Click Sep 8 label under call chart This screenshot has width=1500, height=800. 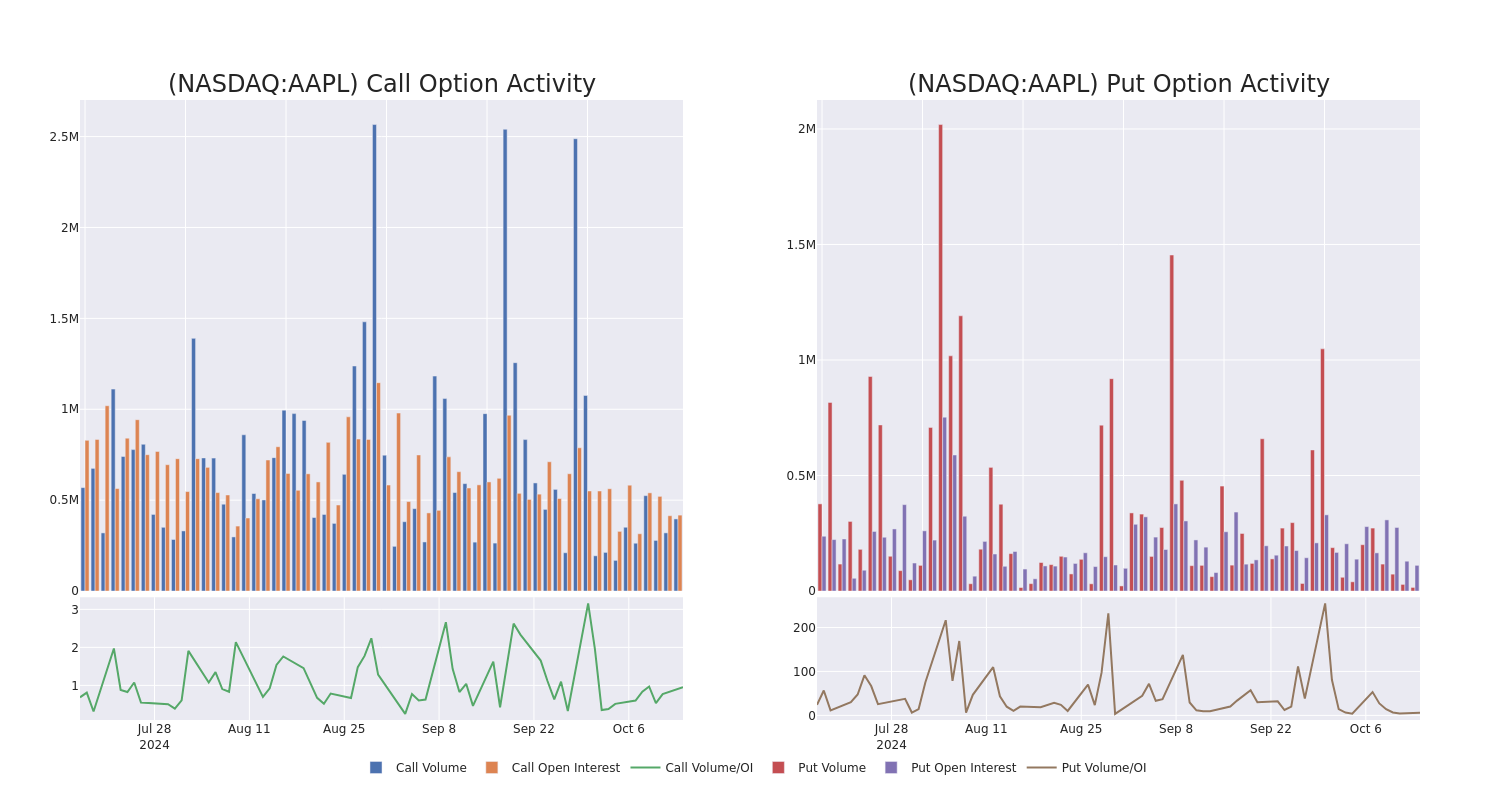(x=439, y=729)
